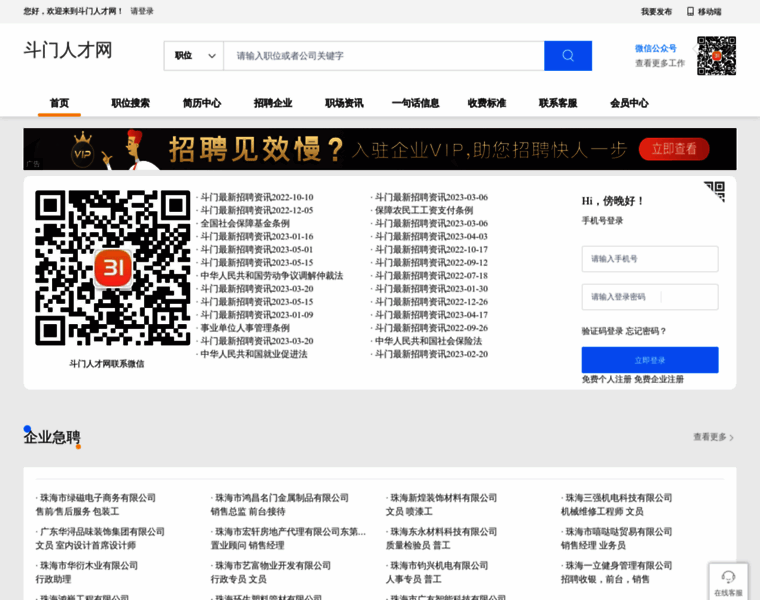Open news 斗门最新招聘资讯2023-04-03
The image size is (760, 600).
pyautogui.click(x=431, y=237)
